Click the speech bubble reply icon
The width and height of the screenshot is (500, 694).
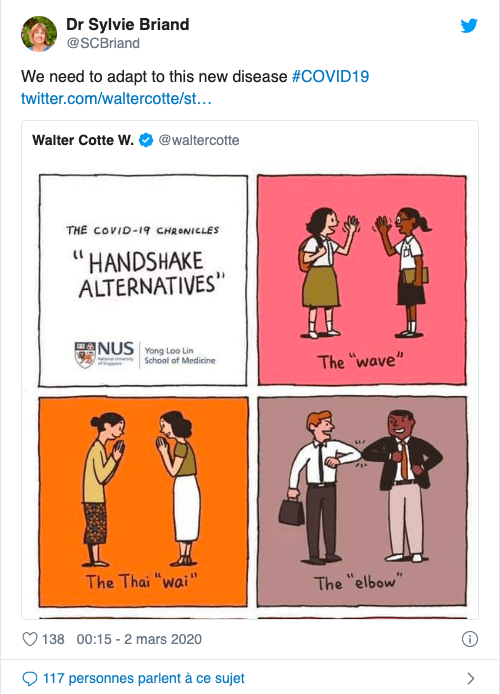(30, 678)
